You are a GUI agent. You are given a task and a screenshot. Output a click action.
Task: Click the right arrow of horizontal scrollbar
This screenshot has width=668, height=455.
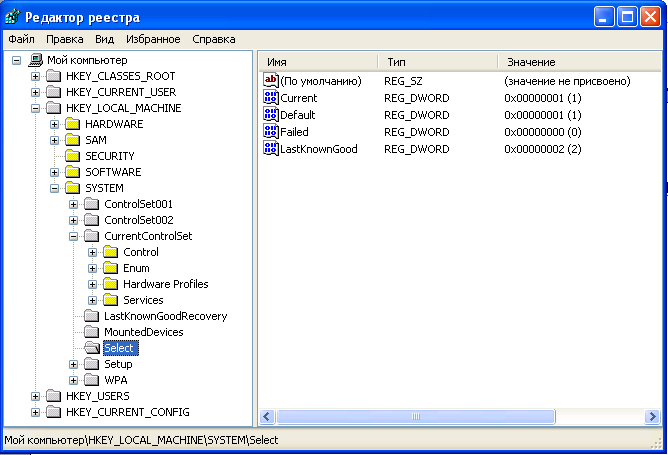click(x=652, y=416)
